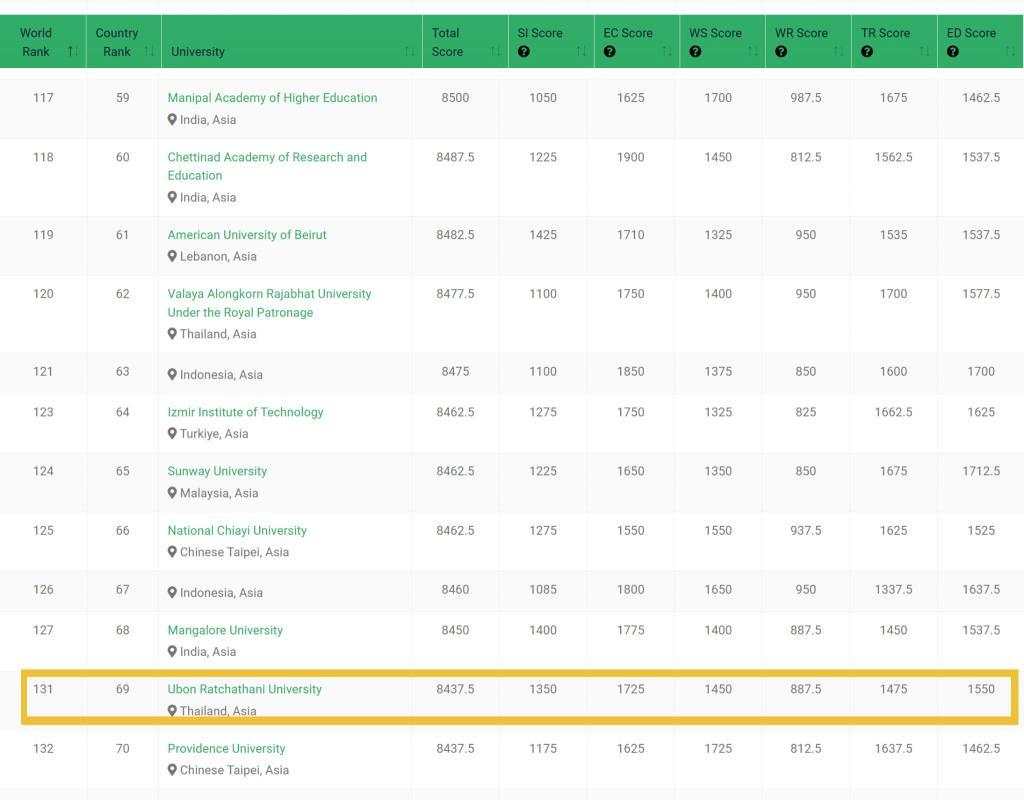The image size is (1024, 800).
Task: Sort by Total Score column arrows
Action: [496, 52]
